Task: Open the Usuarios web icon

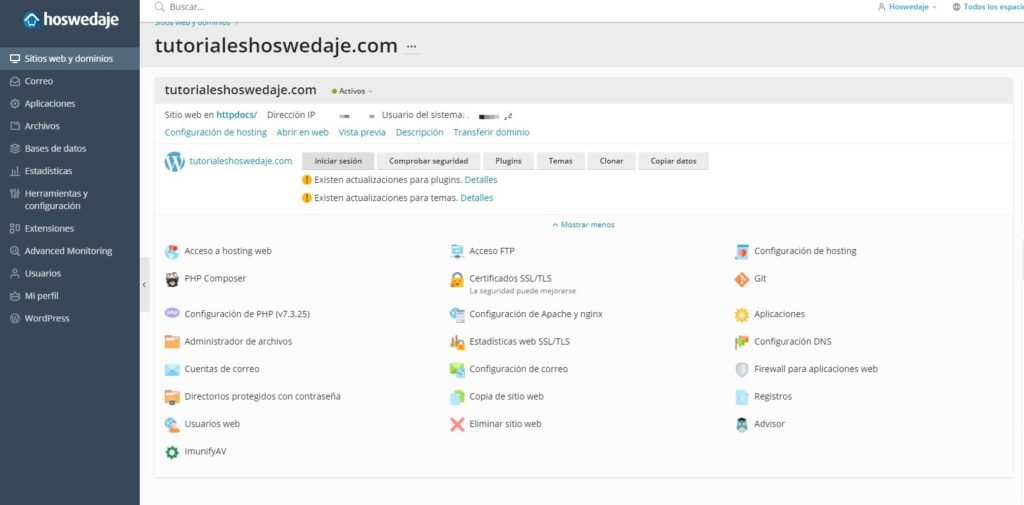Action: [172, 424]
